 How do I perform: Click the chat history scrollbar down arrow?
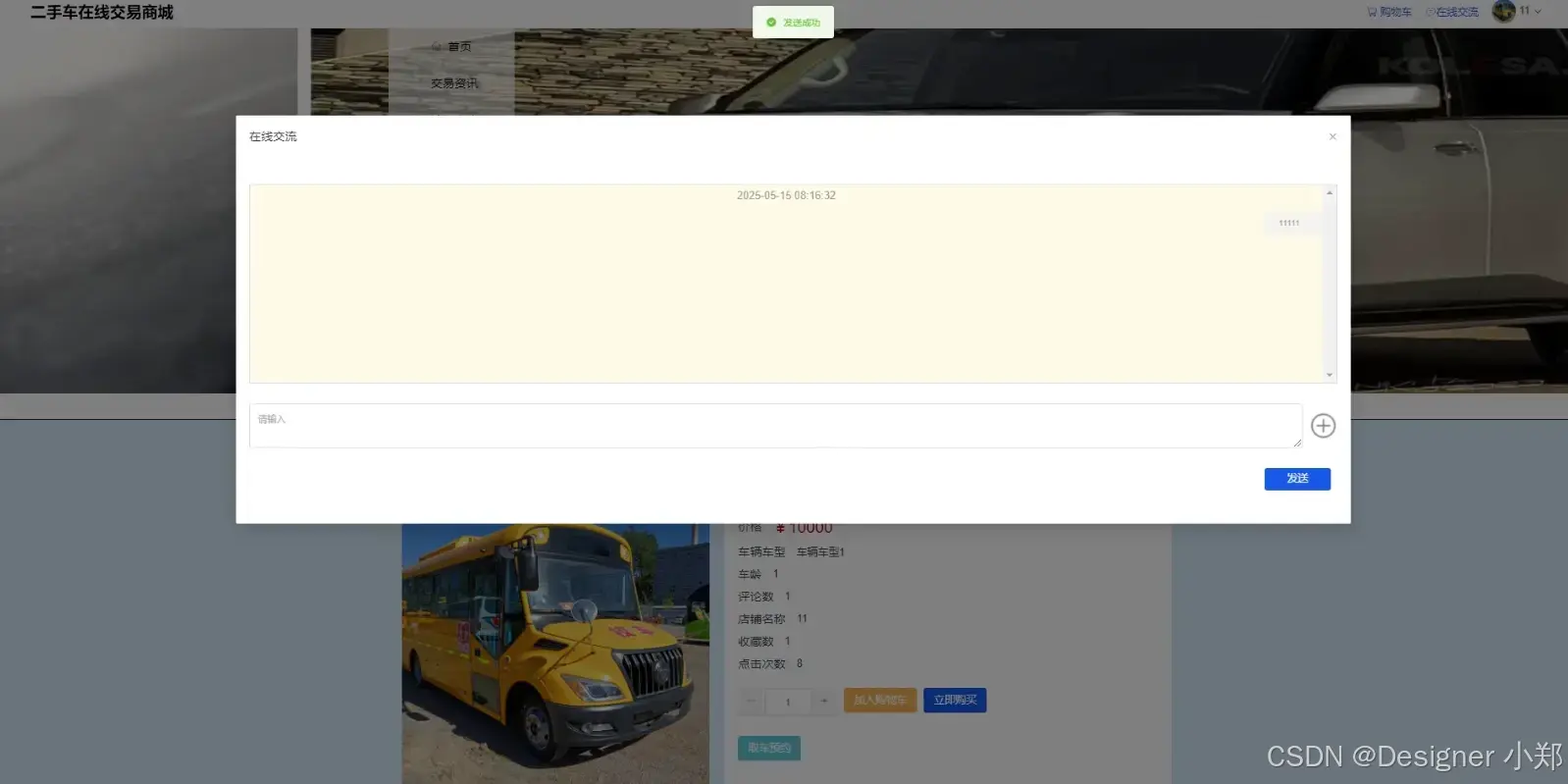click(1330, 375)
